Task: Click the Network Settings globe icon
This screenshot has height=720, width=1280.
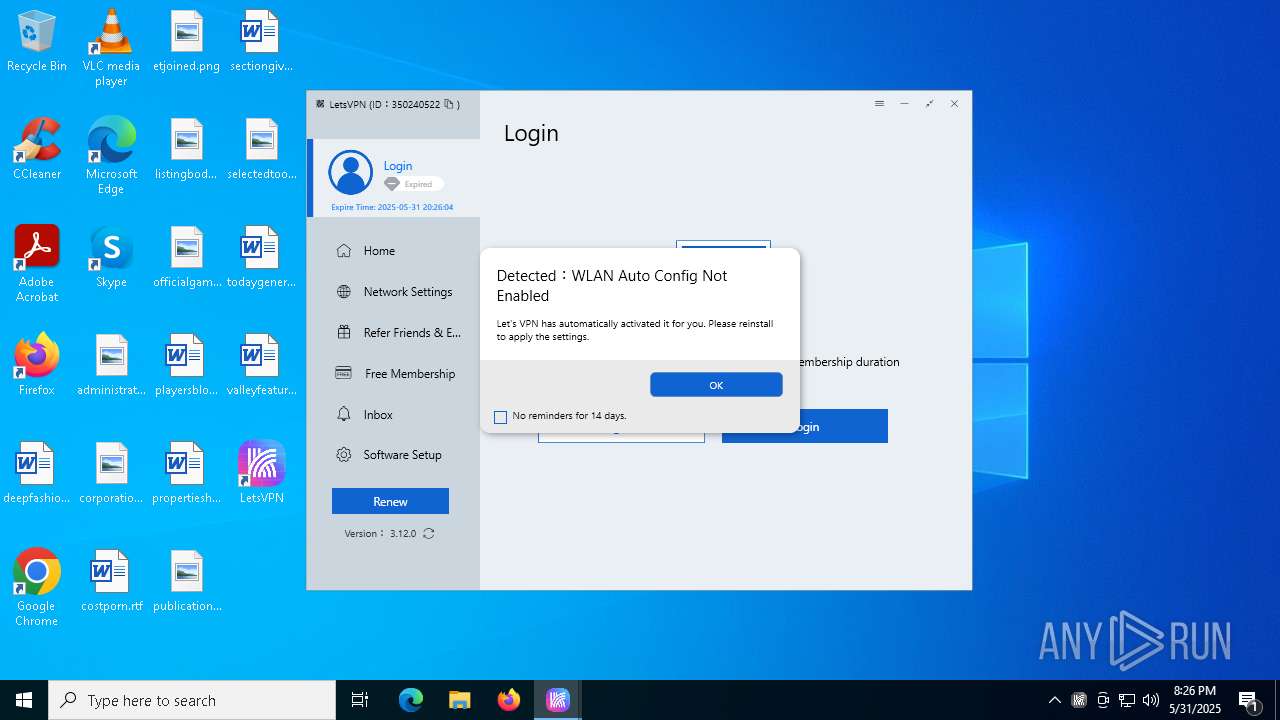Action: point(344,292)
